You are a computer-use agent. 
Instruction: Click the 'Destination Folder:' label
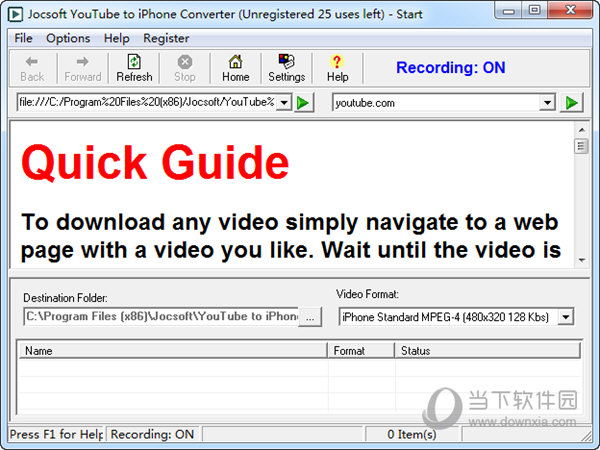[65, 298]
